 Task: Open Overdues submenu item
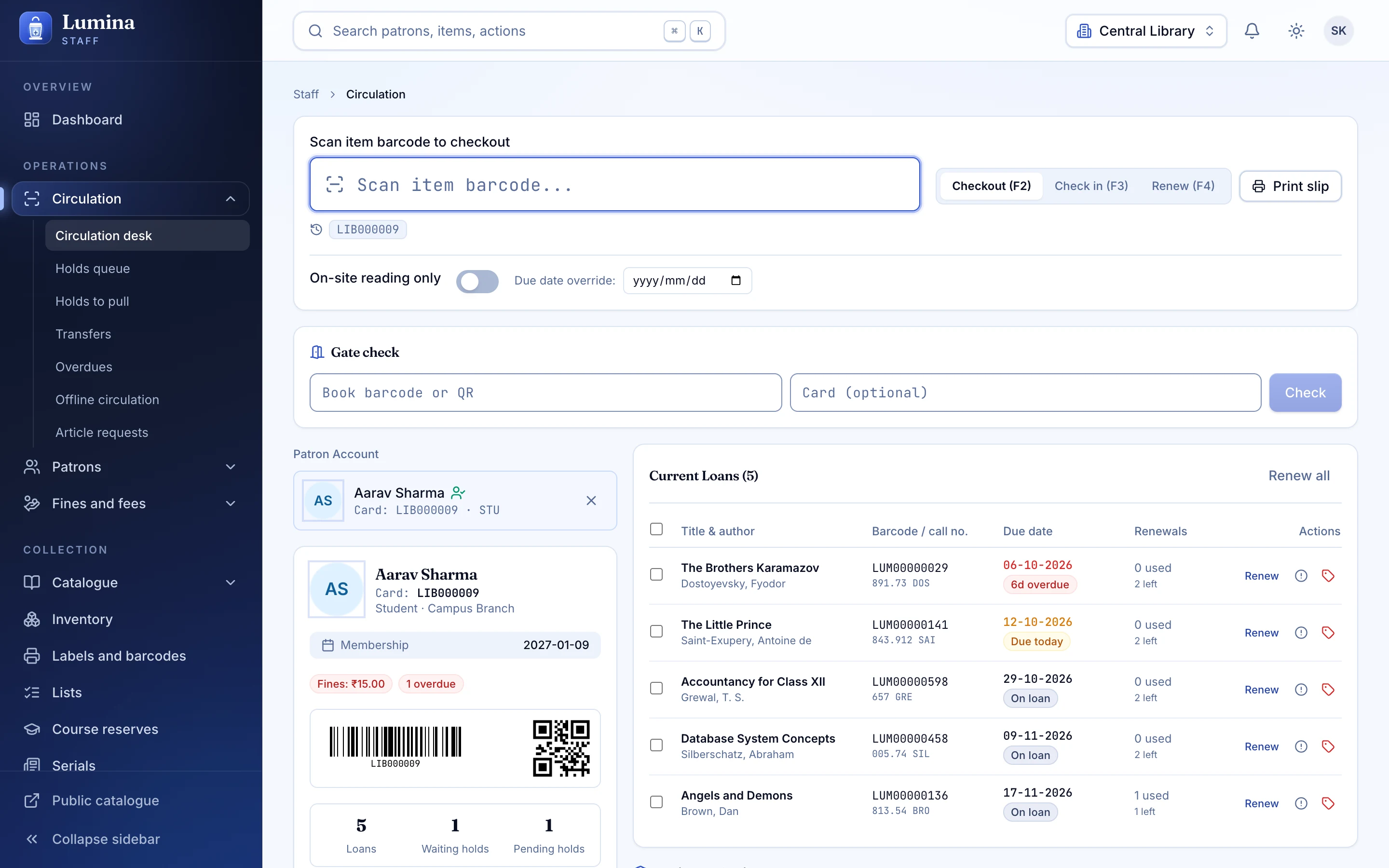pos(147,367)
